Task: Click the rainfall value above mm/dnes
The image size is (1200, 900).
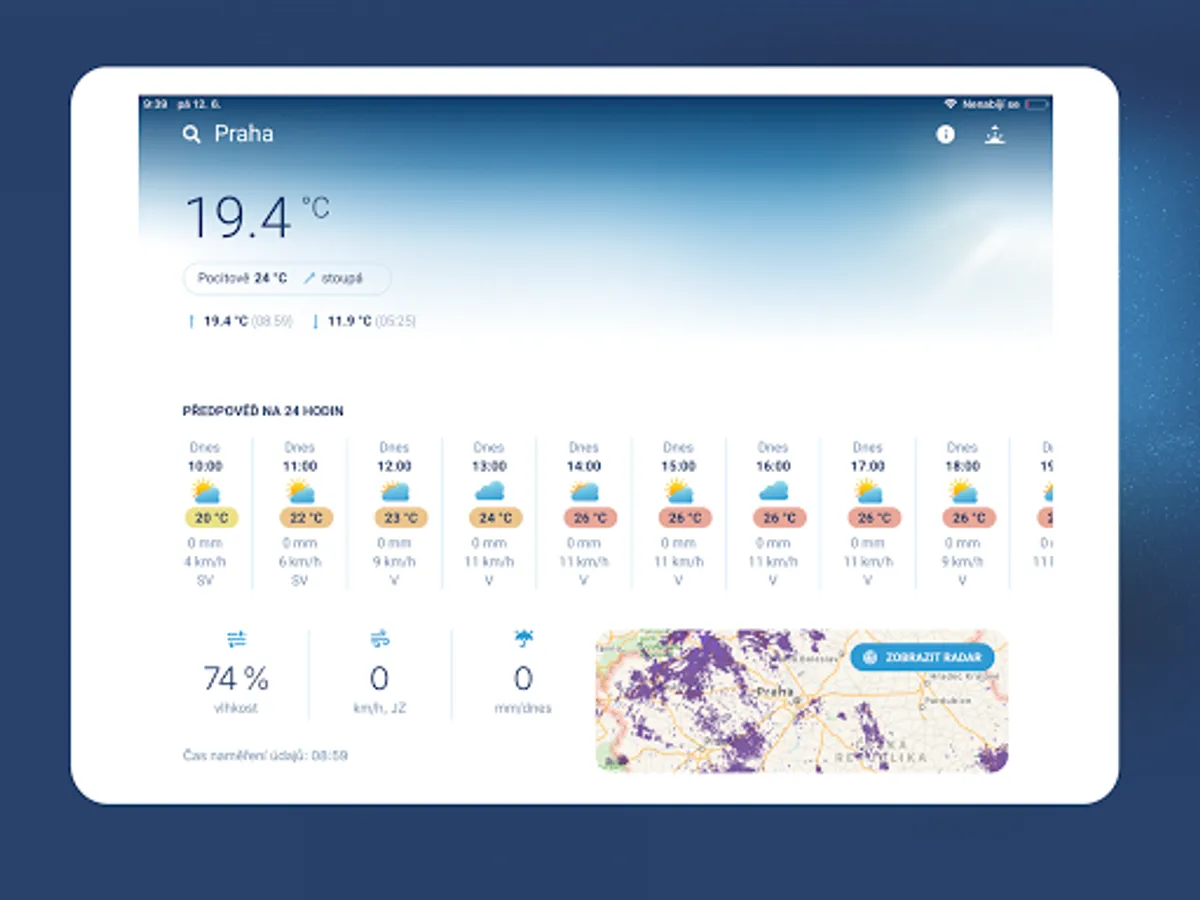Action: [523, 679]
